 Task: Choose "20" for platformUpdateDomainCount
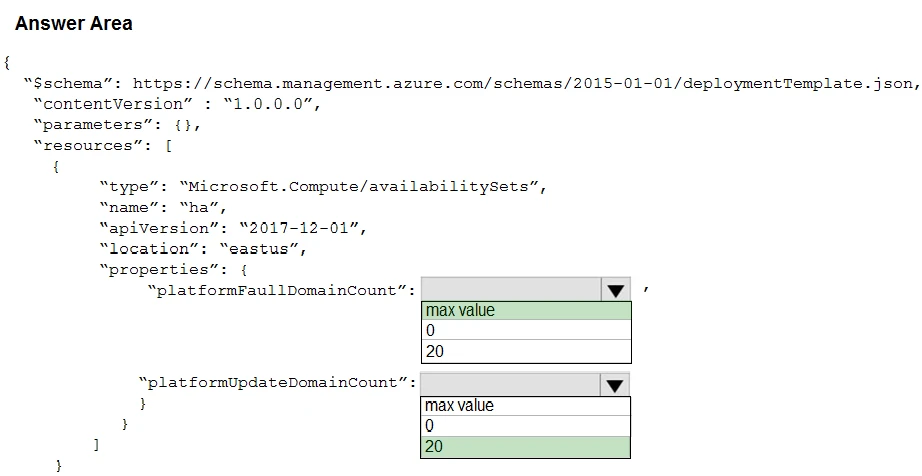coord(526,447)
